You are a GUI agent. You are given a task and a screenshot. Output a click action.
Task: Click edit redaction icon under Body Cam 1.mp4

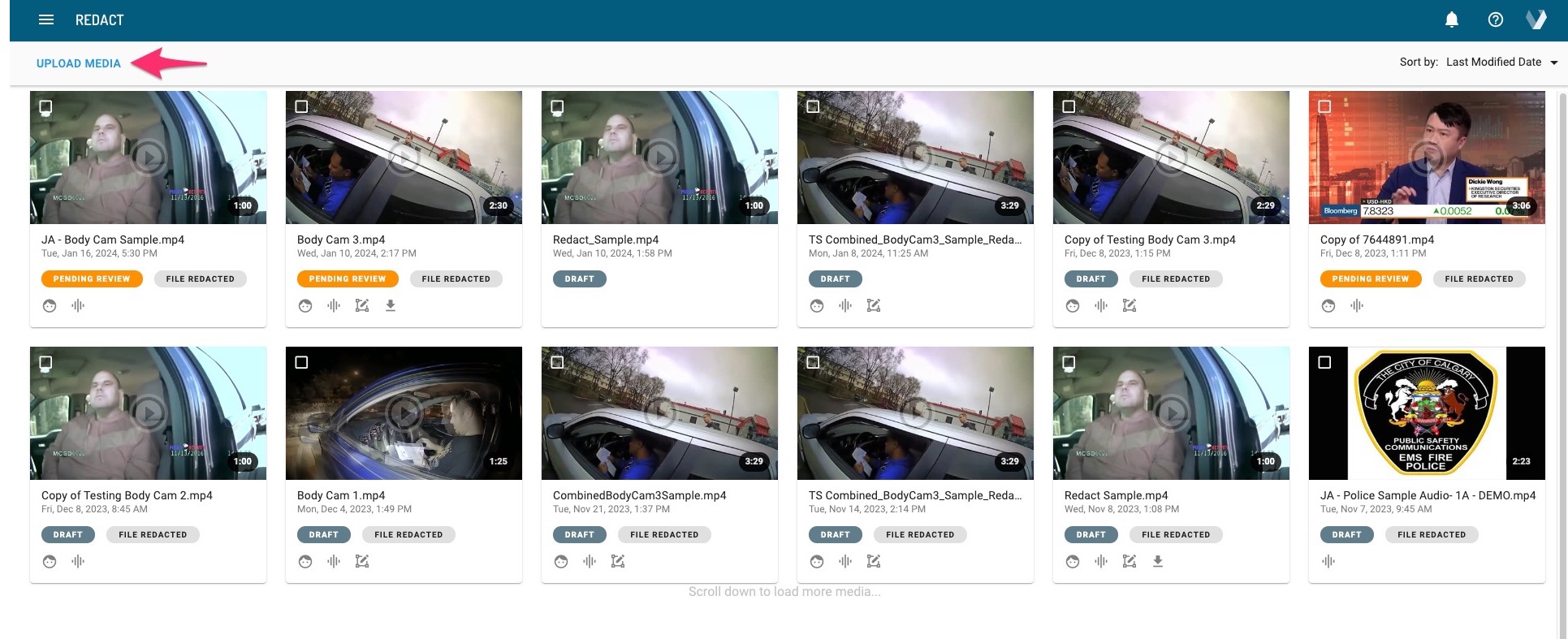pos(362,562)
